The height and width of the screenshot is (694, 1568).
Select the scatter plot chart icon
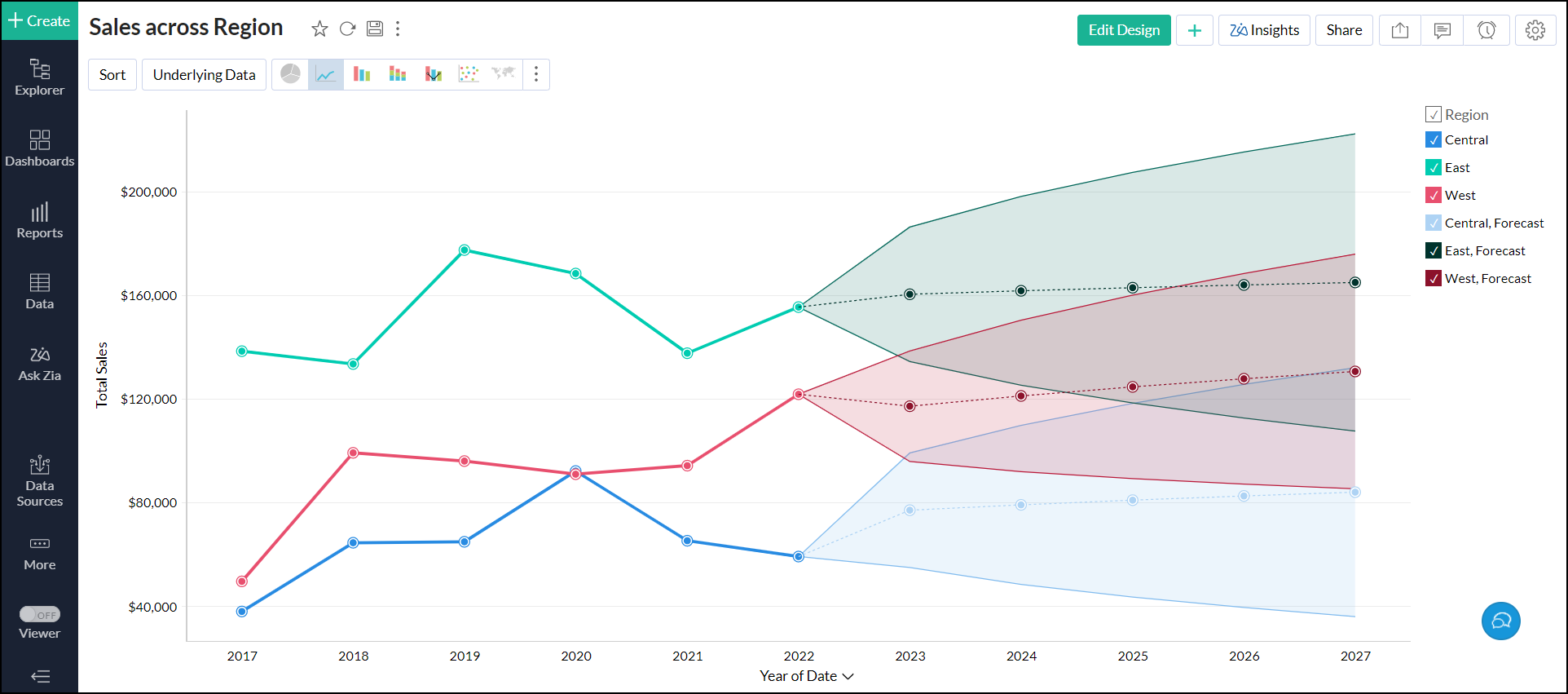pos(469,74)
